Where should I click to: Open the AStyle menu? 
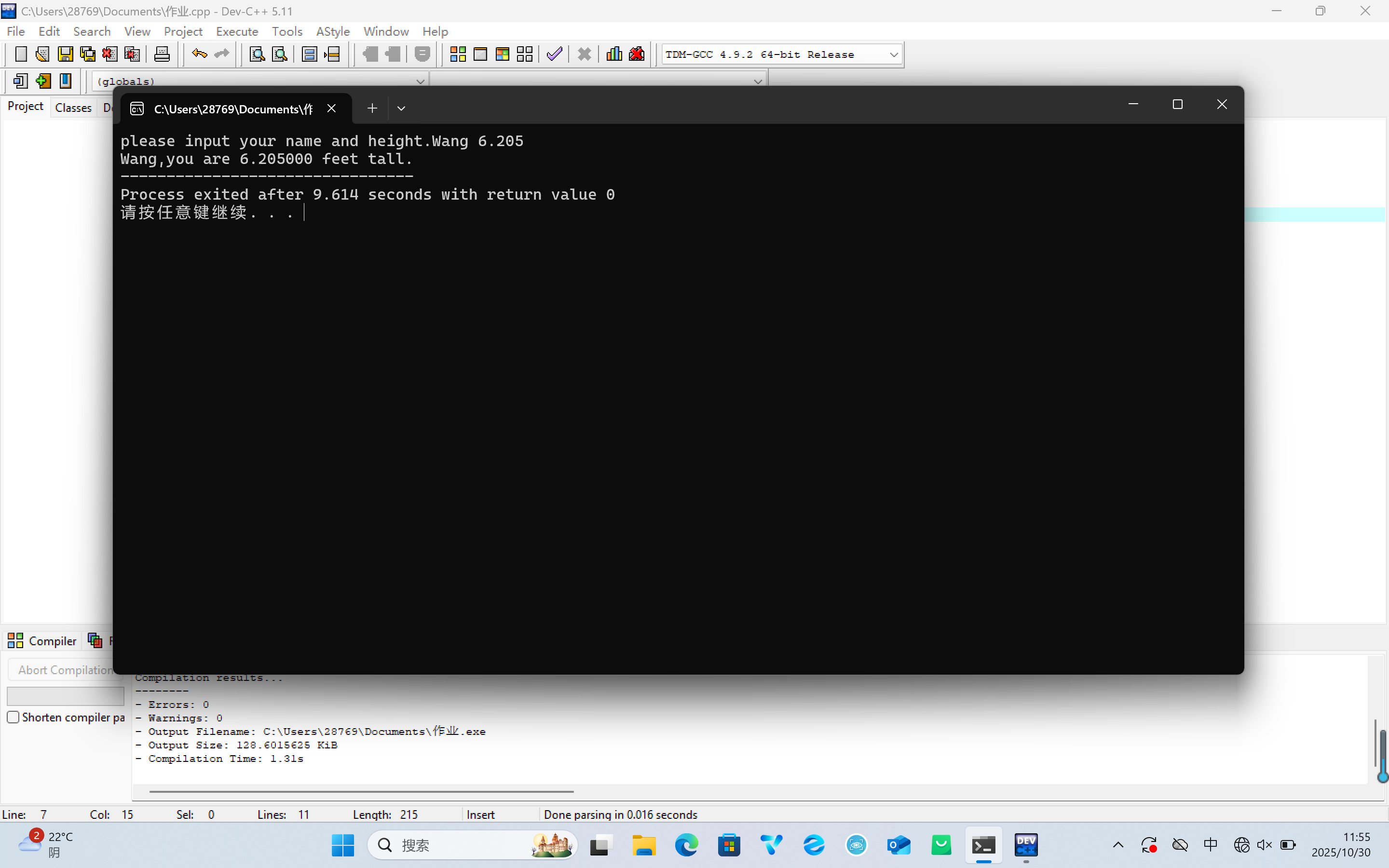333,31
